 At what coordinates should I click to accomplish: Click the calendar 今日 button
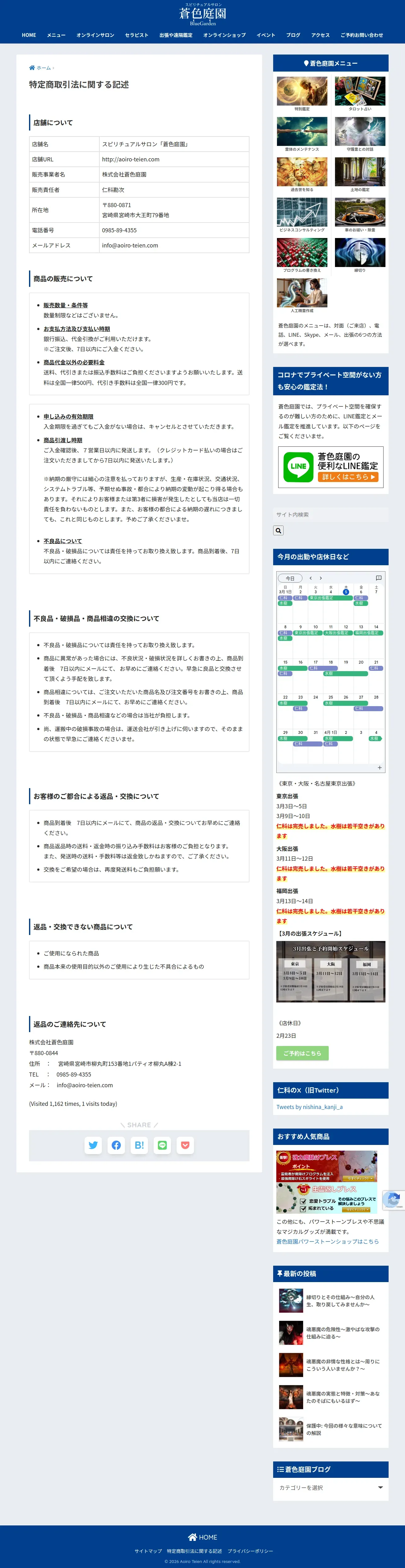[x=290, y=578]
